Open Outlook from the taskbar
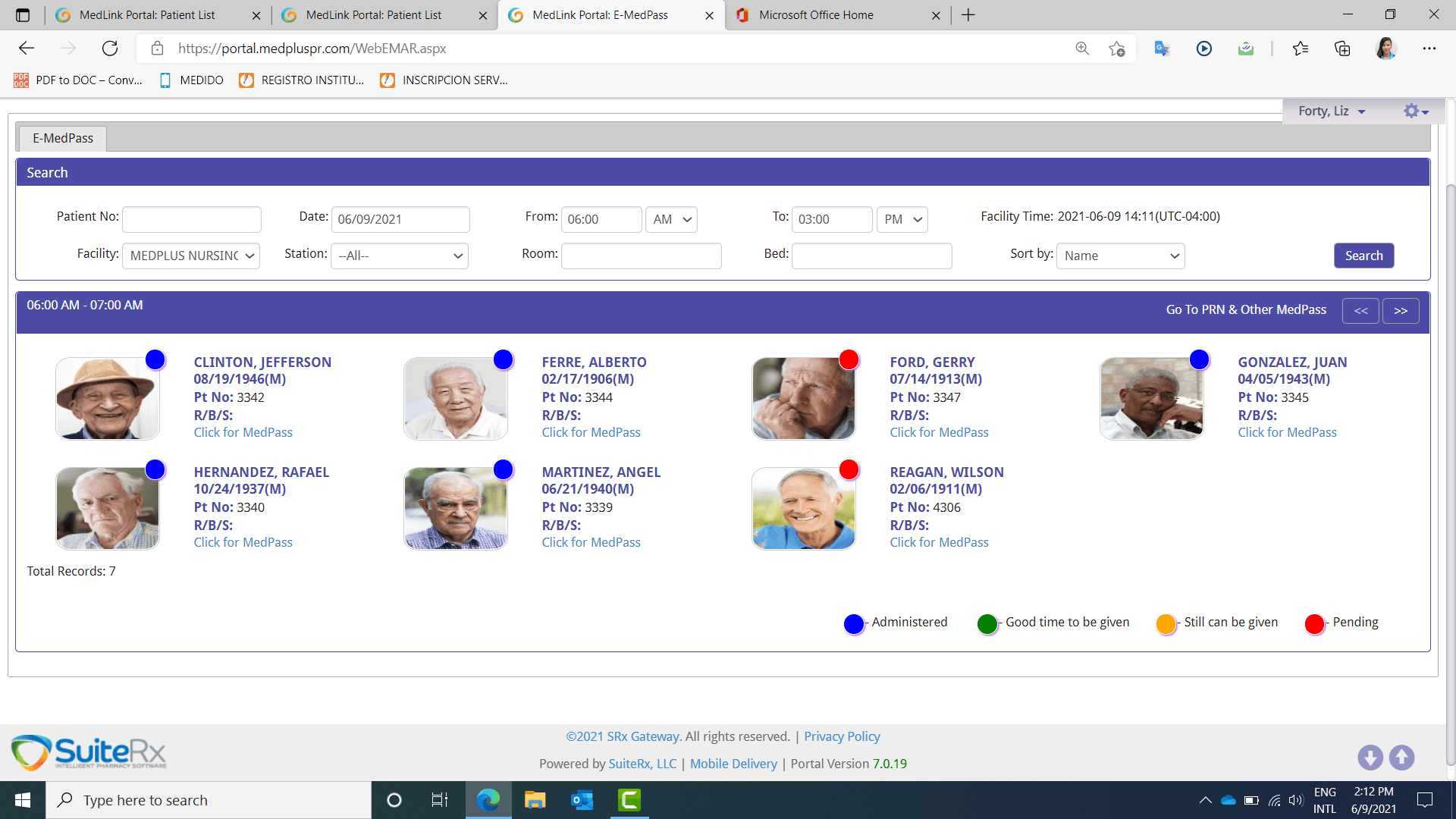 (582, 800)
